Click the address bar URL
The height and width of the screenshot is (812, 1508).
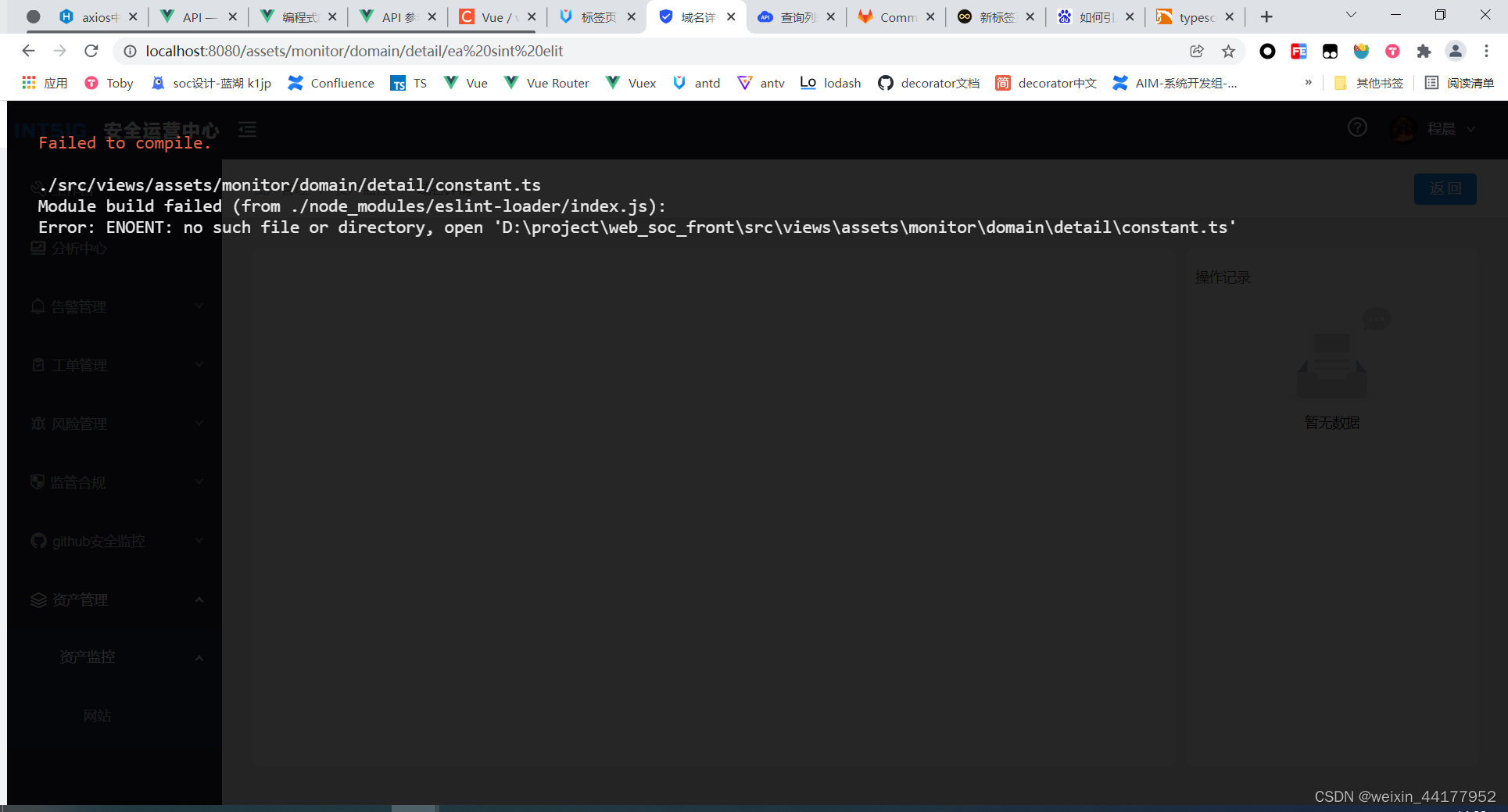(x=353, y=51)
